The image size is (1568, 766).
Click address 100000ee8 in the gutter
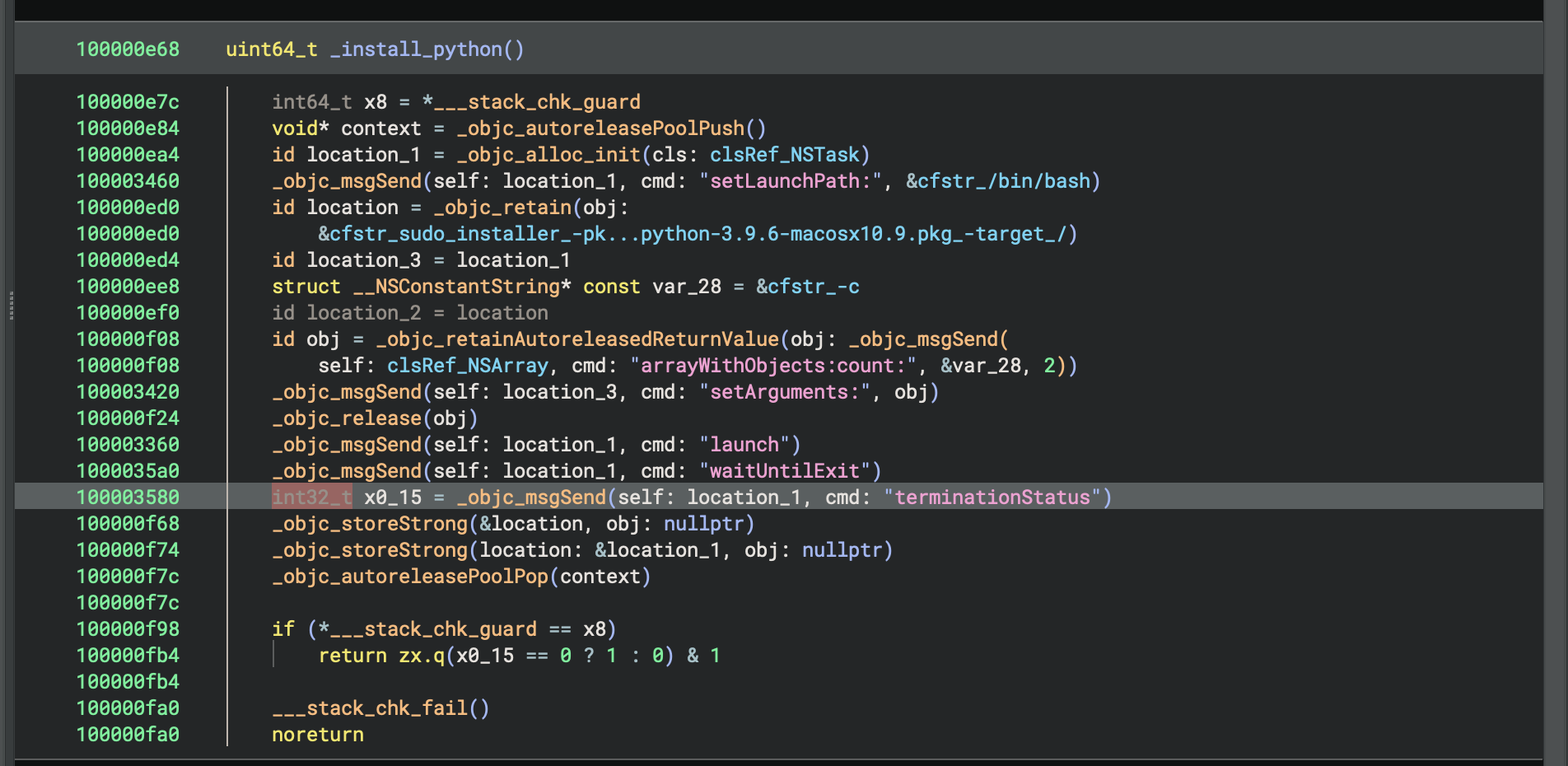128,287
